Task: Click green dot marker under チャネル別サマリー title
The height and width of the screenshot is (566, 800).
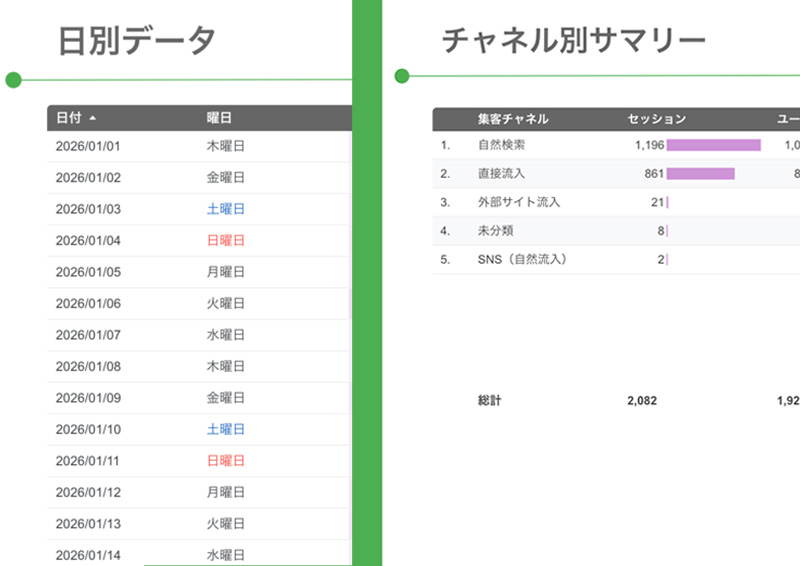Action: [402, 75]
